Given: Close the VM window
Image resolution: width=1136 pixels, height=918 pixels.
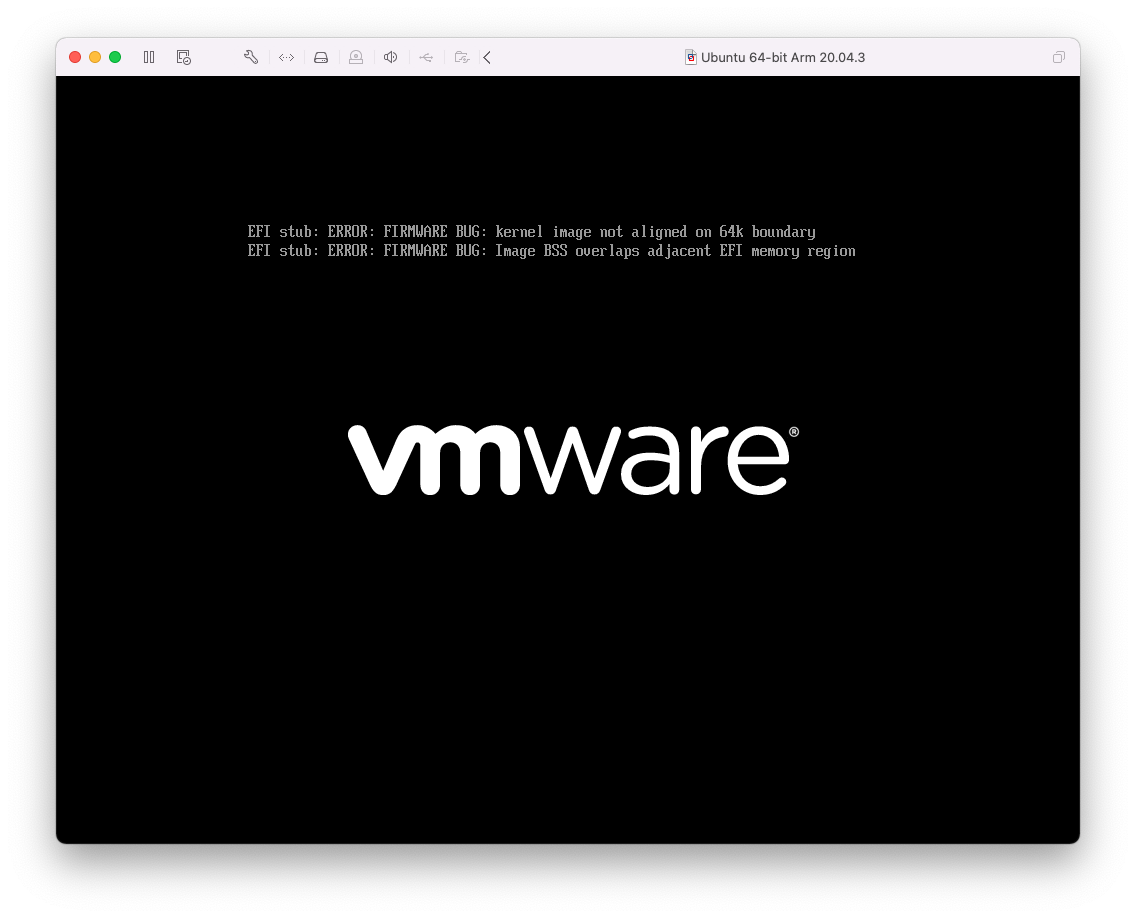Looking at the screenshot, I should 75,57.
